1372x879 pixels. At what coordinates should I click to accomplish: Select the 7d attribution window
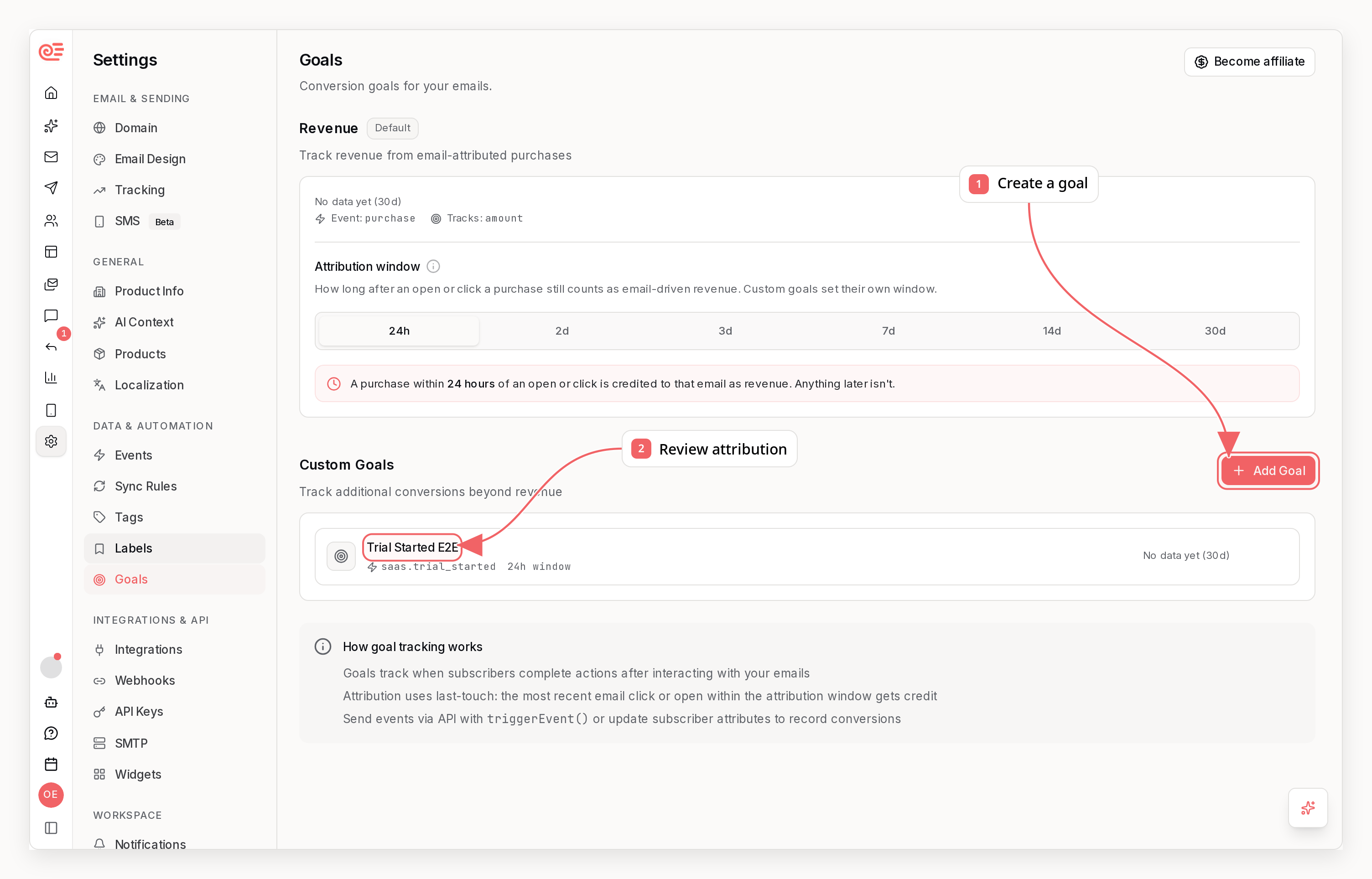click(x=889, y=331)
